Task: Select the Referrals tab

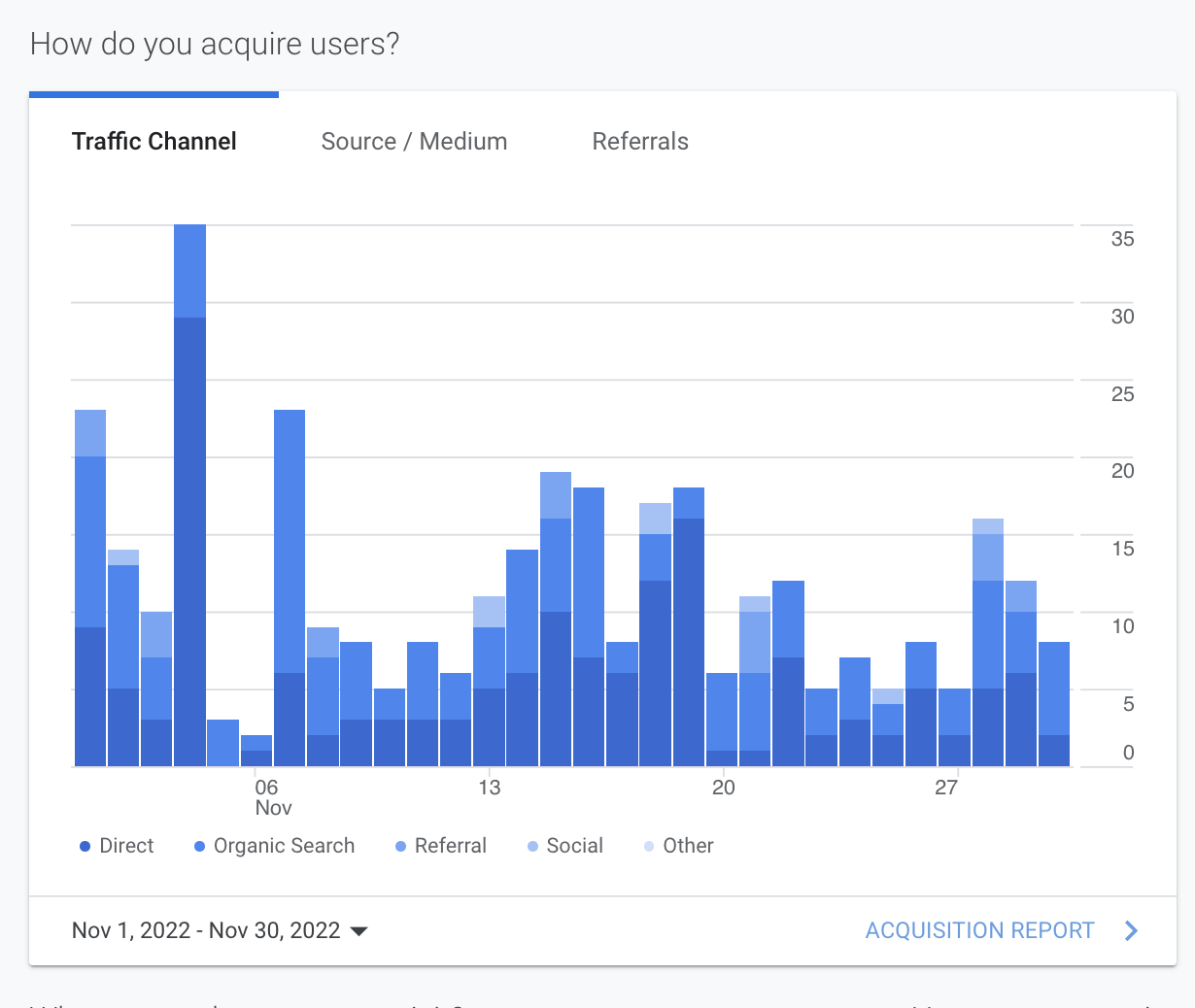Action: [640, 142]
